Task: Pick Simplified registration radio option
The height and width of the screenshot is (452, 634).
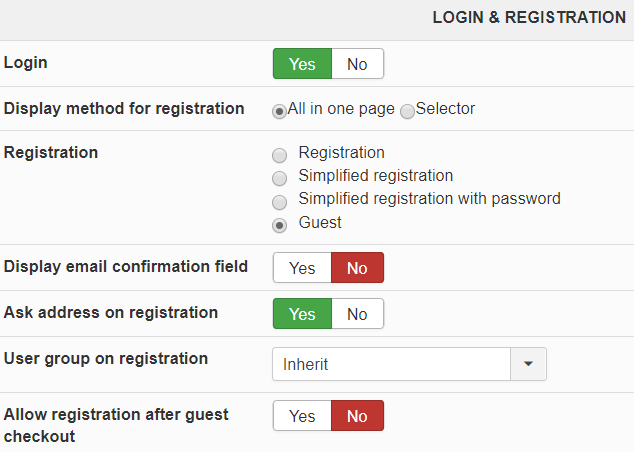Action: (x=279, y=178)
